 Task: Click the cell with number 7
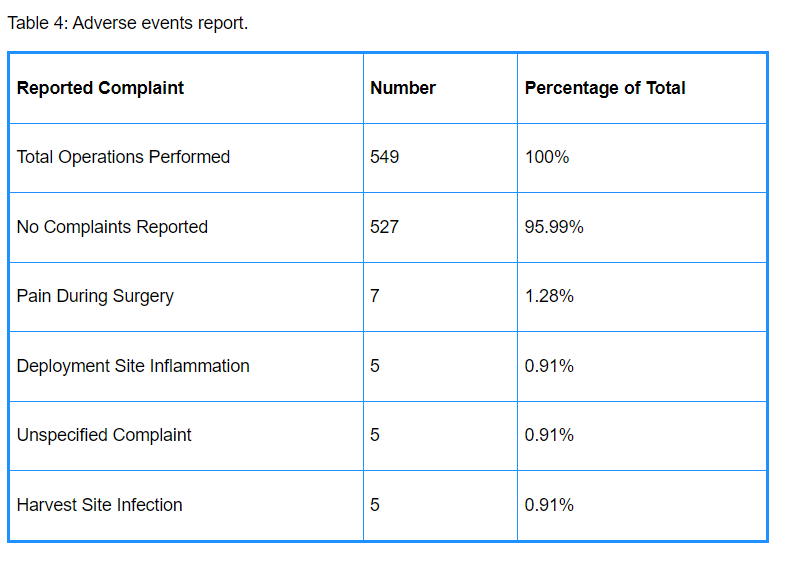click(x=375, y=296)
